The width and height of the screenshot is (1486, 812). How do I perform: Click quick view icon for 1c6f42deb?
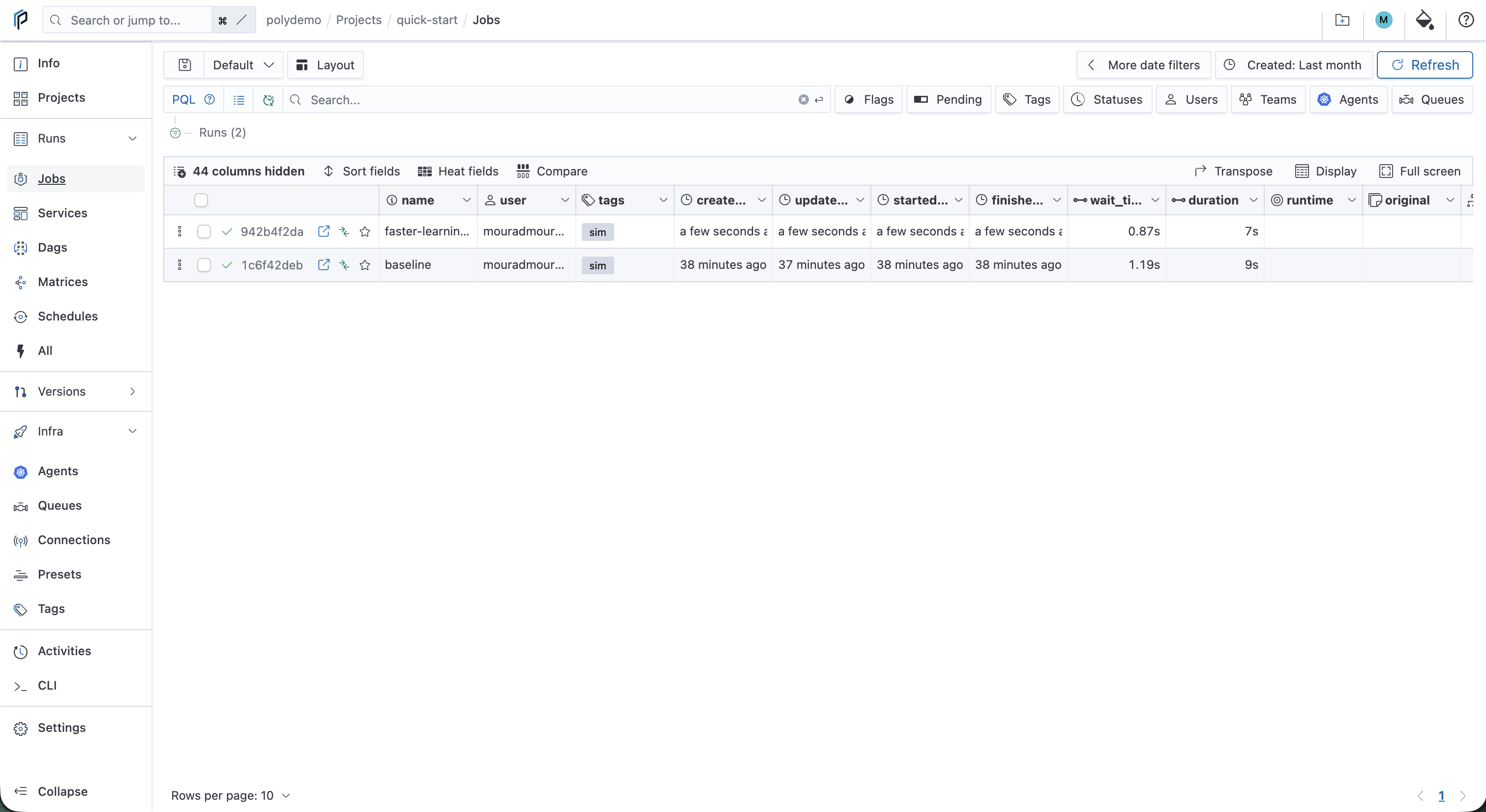[344, 265]
